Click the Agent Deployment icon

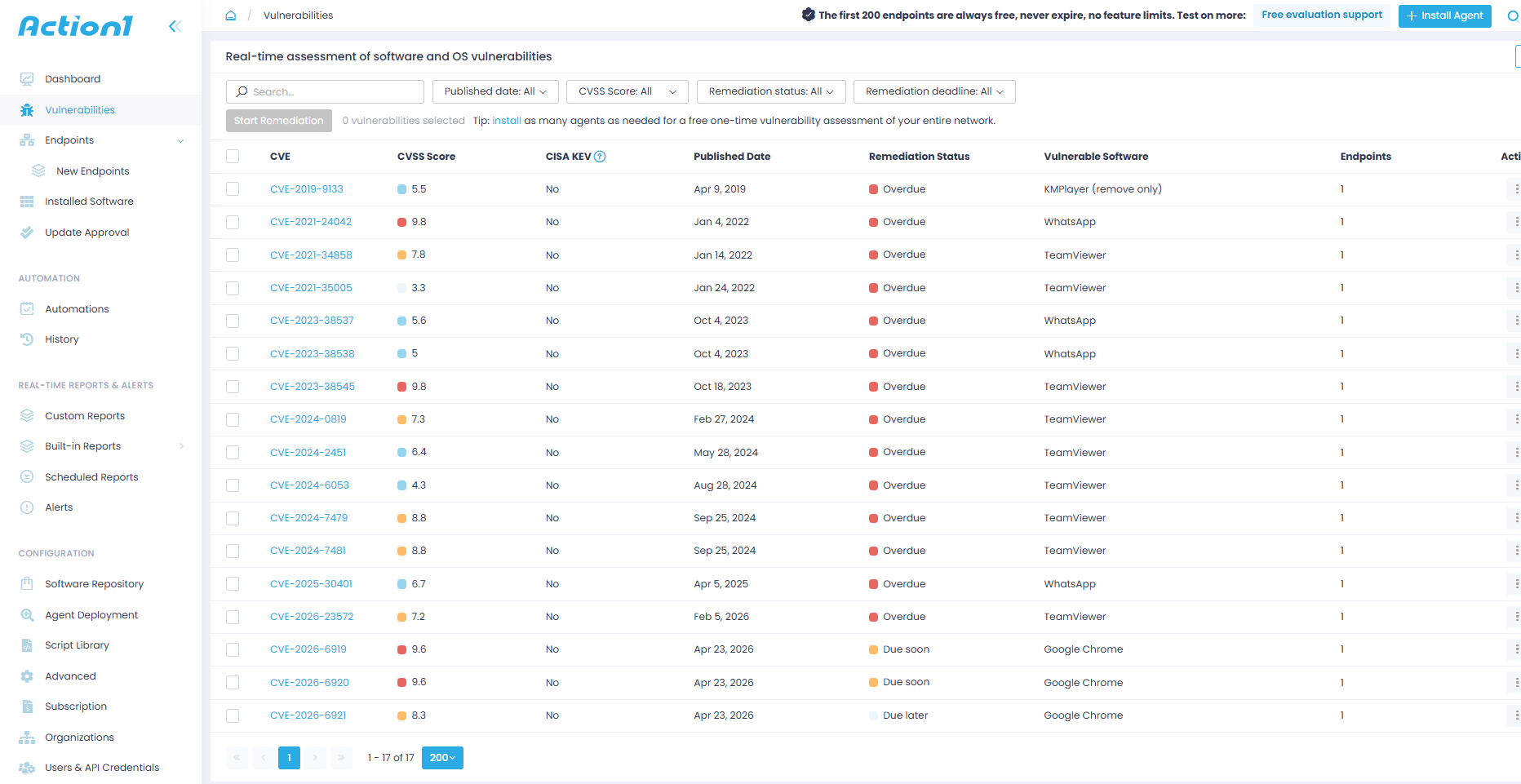tap(27, 615)
